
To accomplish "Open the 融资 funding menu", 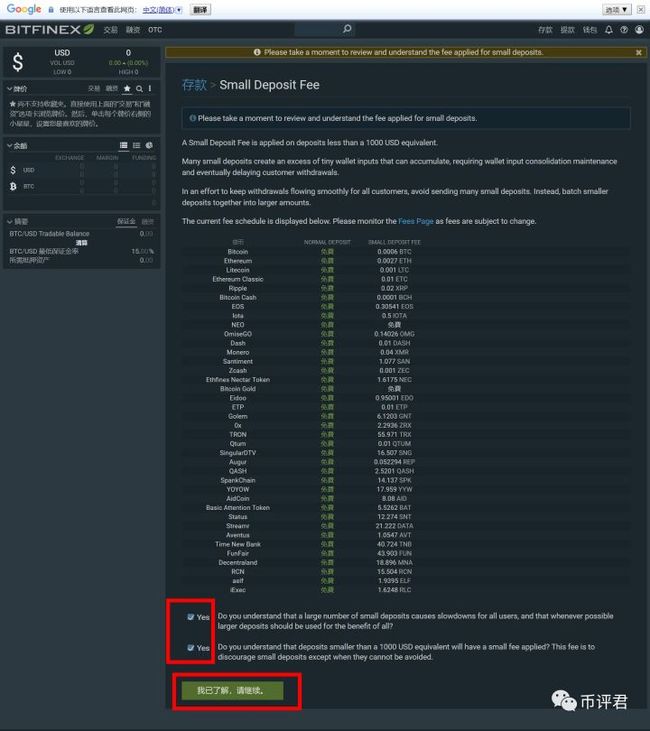I will pyautogui.click(x=133, y=30).
